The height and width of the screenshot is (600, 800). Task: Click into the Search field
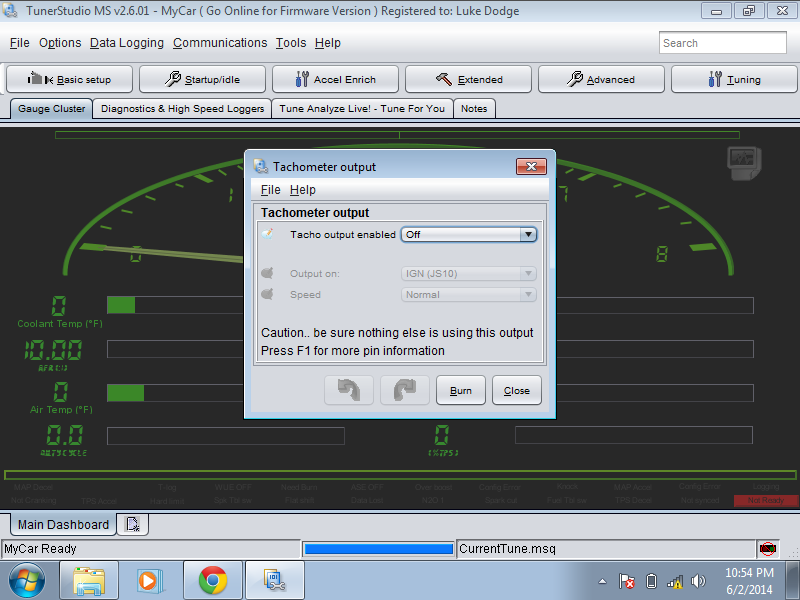(722, 43)
